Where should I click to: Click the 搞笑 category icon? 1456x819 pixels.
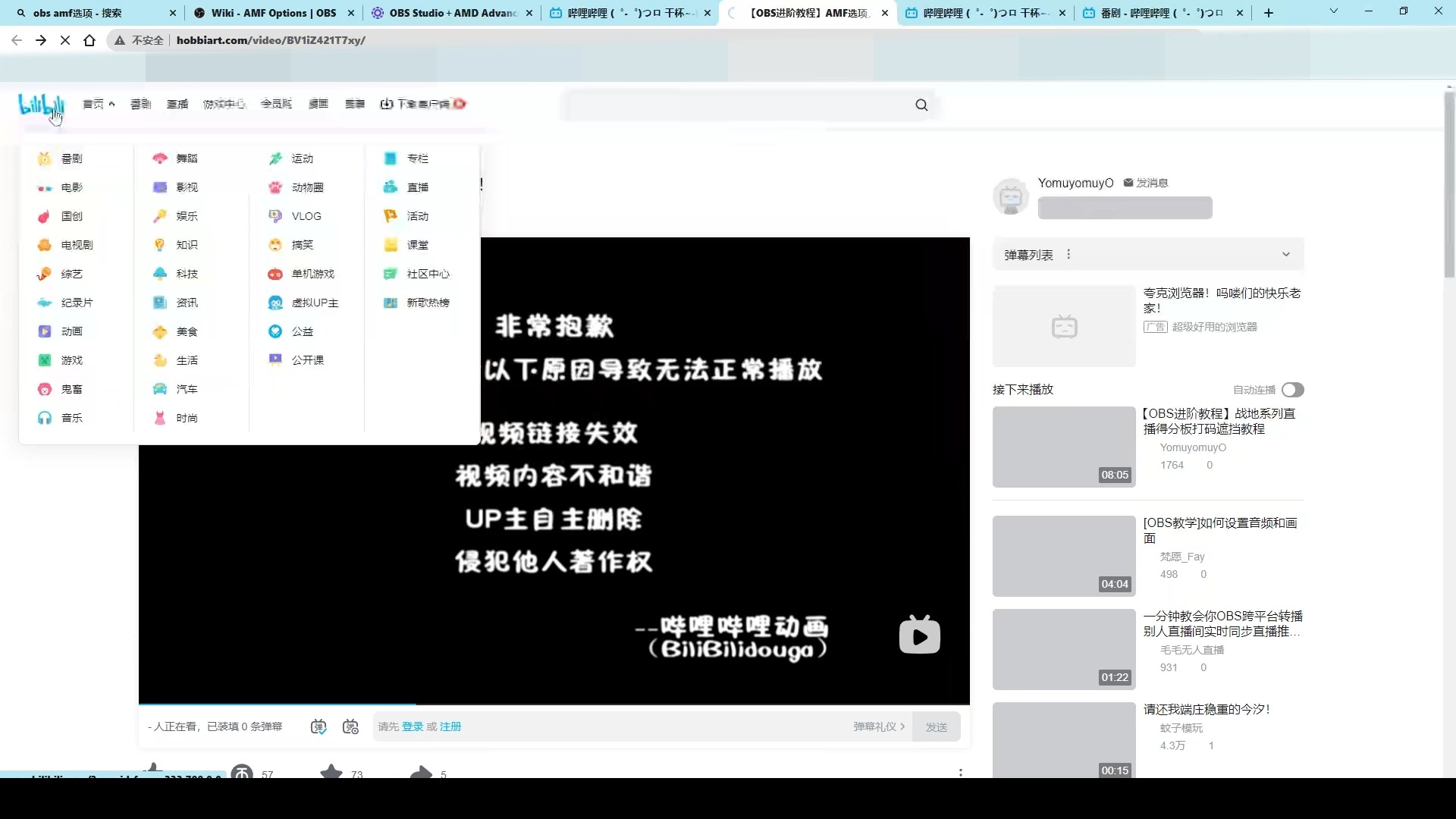[275, 245]
